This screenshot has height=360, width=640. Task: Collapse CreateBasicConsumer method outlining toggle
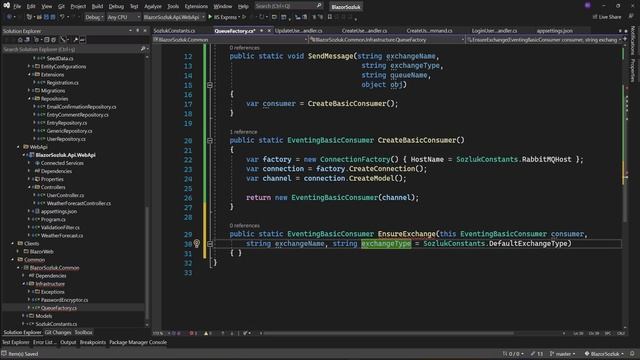click(x=210, y=141)
